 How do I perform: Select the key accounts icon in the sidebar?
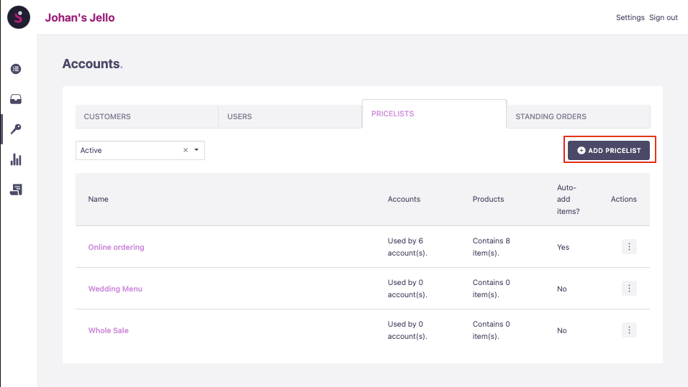tap(16, 129)
